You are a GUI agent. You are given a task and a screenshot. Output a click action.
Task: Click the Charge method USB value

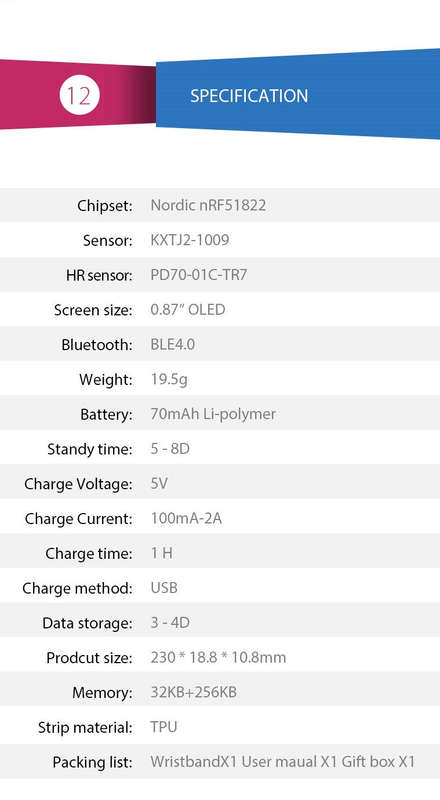164,588
